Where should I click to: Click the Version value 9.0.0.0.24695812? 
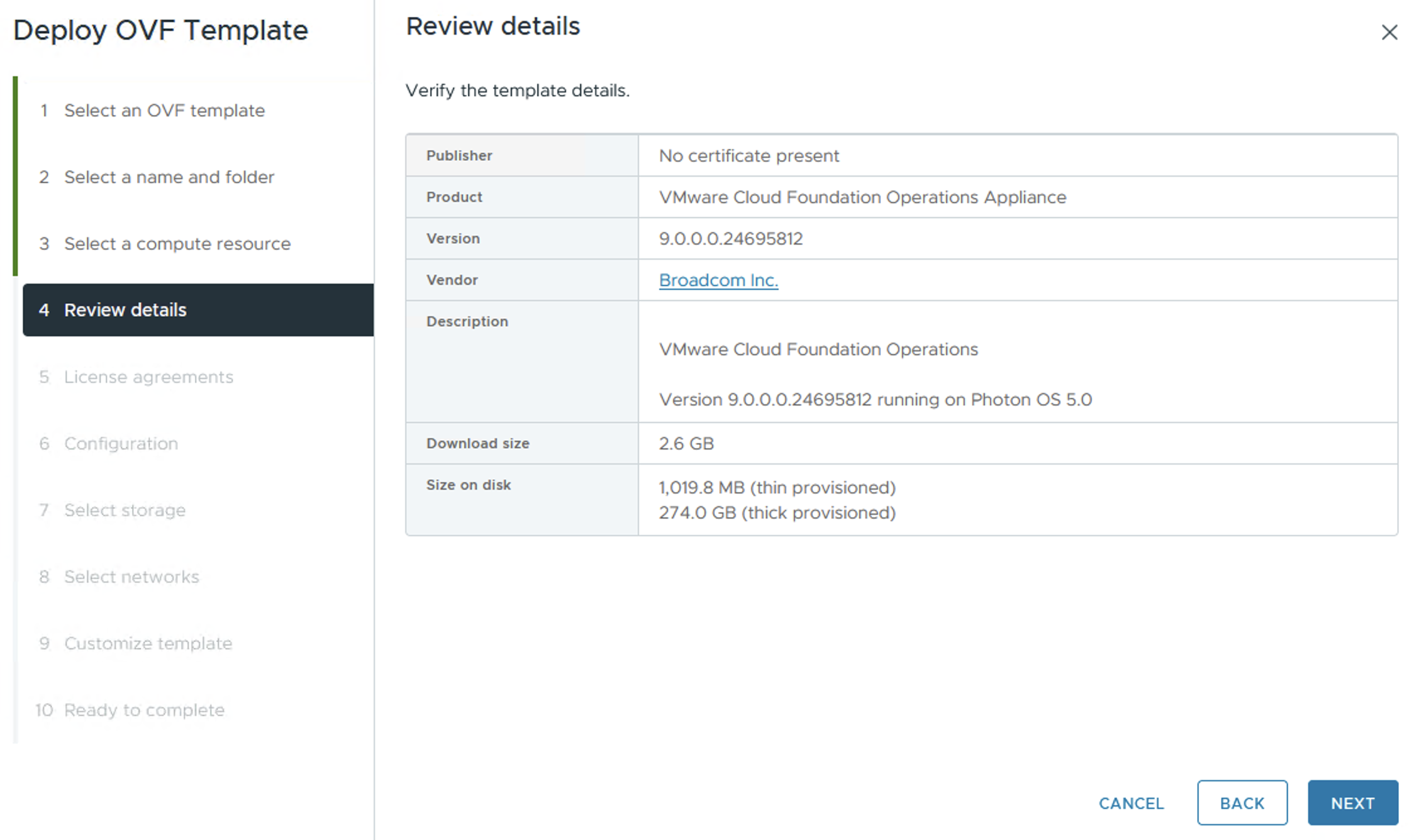tap(730, 239)
